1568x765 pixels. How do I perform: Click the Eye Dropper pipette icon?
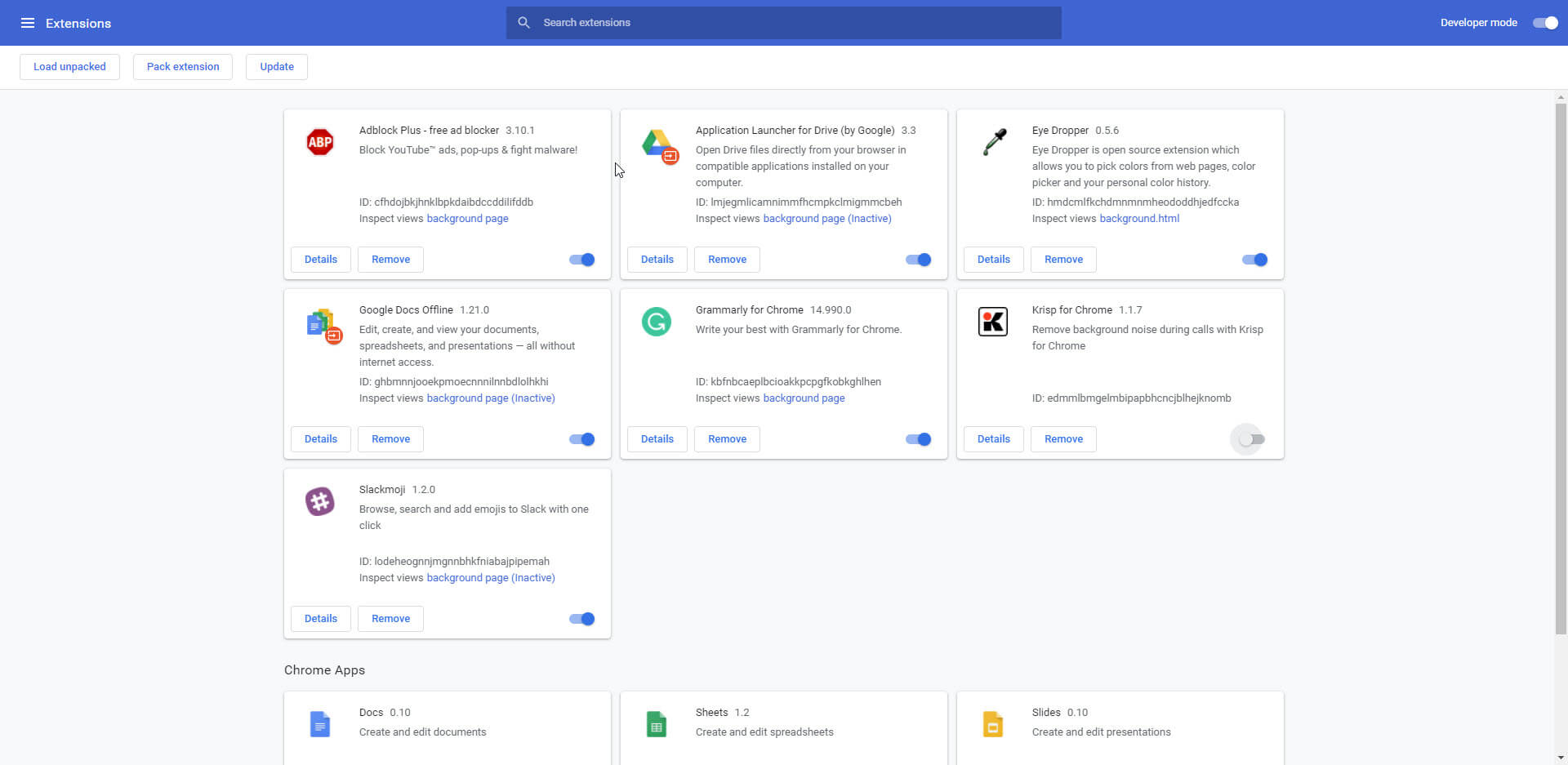(994, 142)
